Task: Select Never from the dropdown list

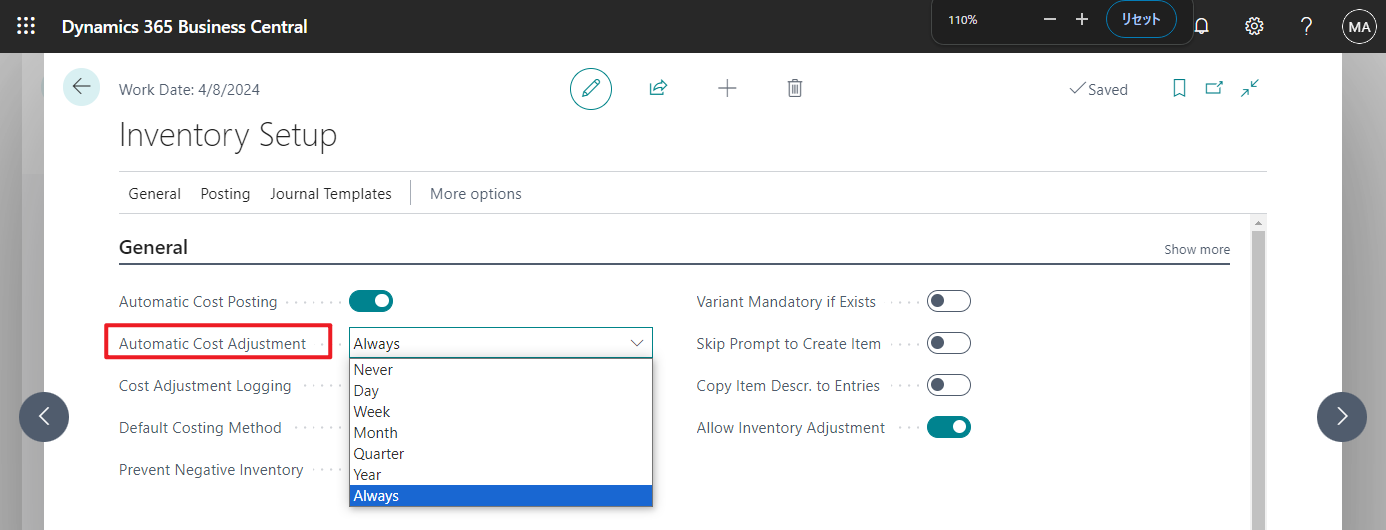Action: click(373, 370)
